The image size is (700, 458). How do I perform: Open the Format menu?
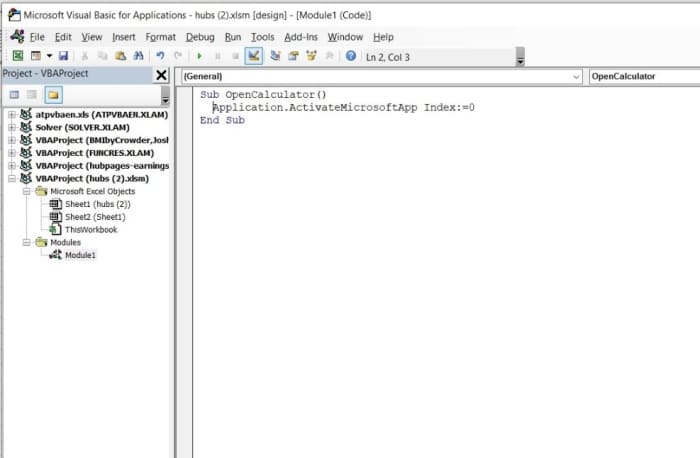(x=161, y=37)
